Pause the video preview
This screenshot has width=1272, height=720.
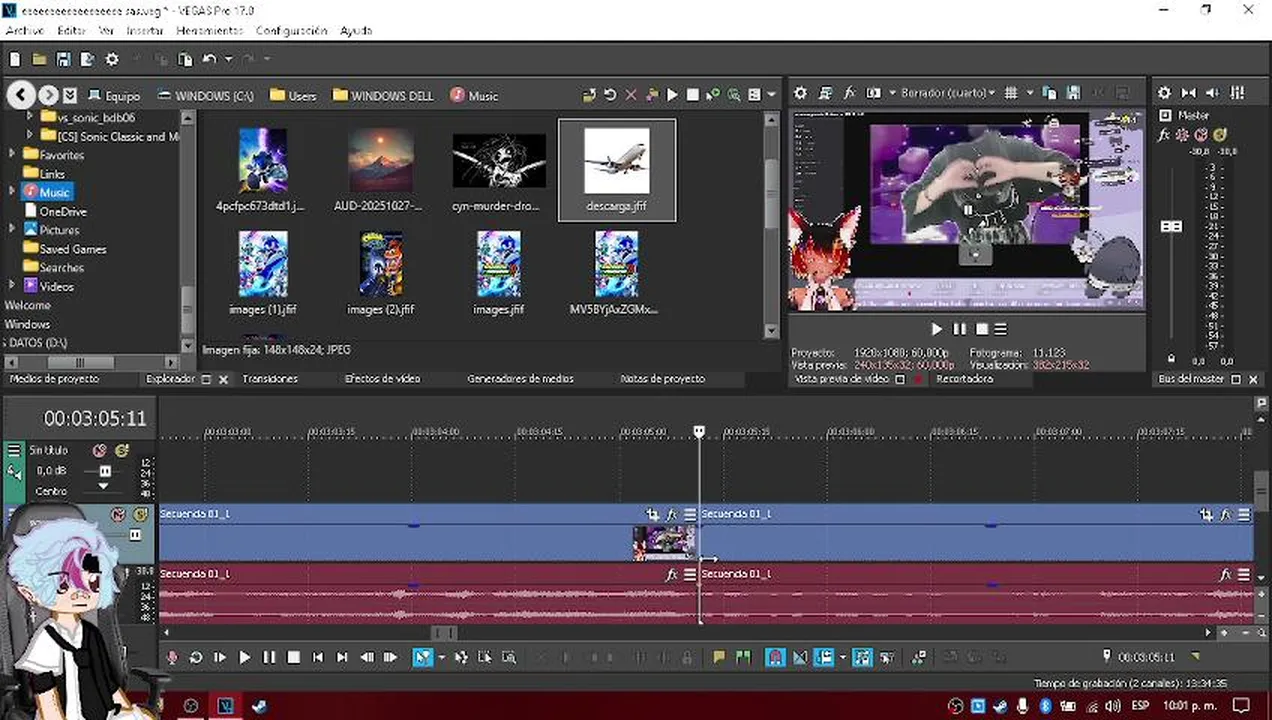pos(959,329)
